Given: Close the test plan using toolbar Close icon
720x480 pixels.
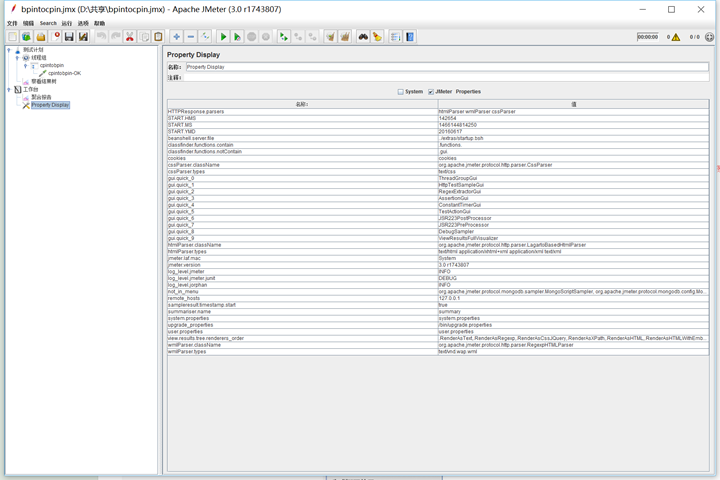Looking at the screenshot, I should [55, 37].
